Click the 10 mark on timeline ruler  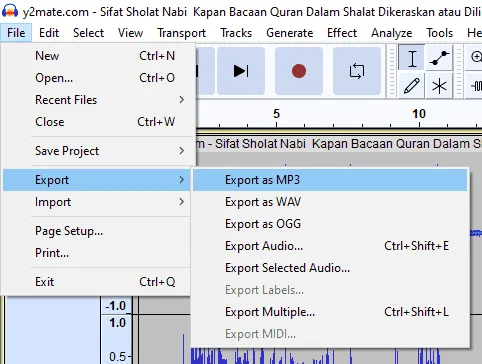pyautogui.click(x=419, y=114)
